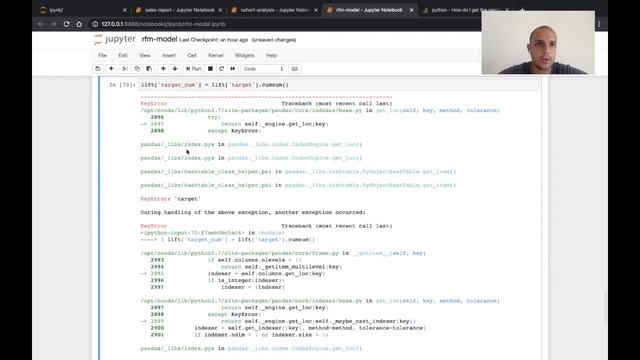This screenshot has height=360, width=640.
Task: Rename notebook via rfm-model title
Action: tap(160, 40)
